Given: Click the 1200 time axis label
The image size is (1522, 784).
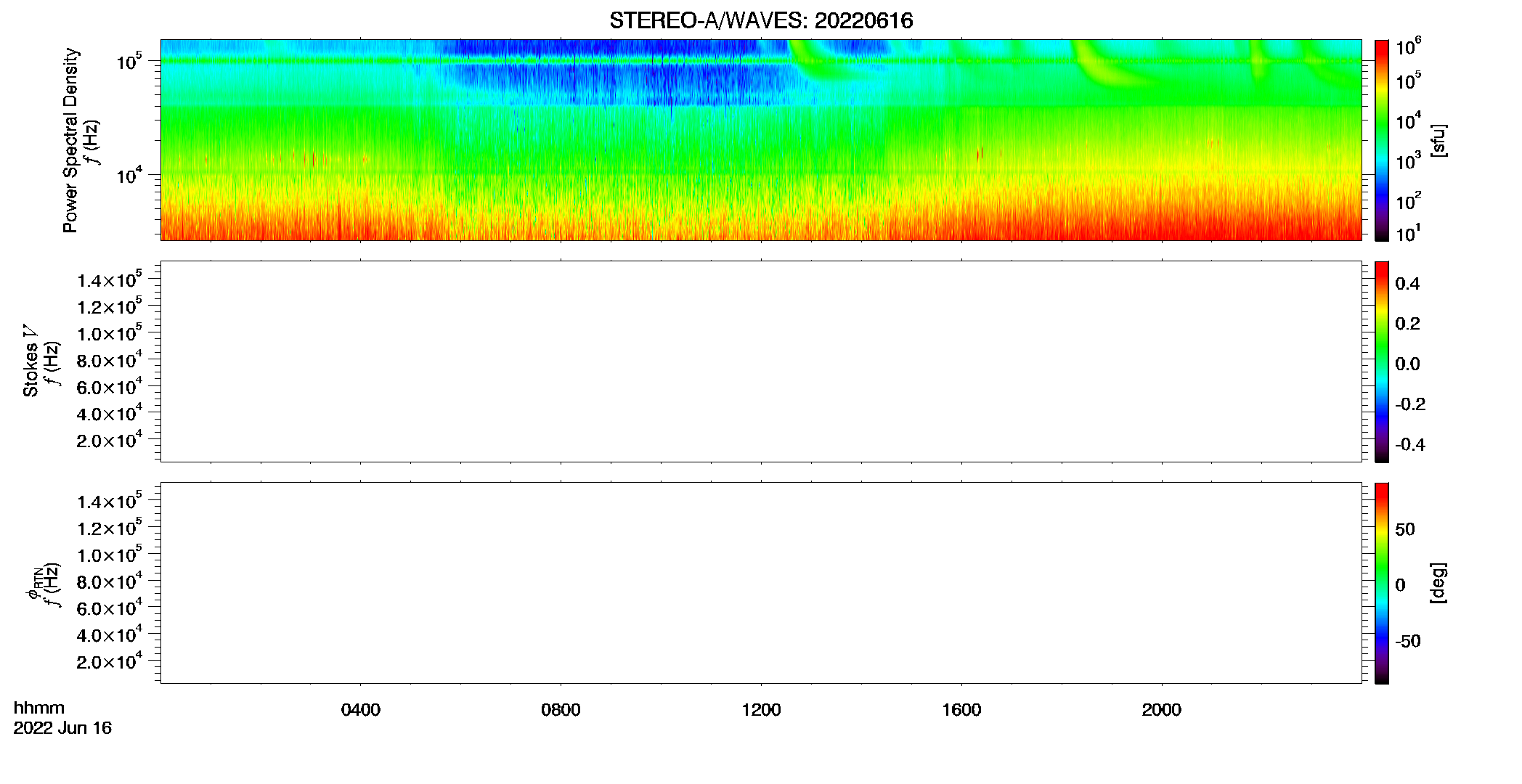Looking at the screenshot, I should (761, 710).
